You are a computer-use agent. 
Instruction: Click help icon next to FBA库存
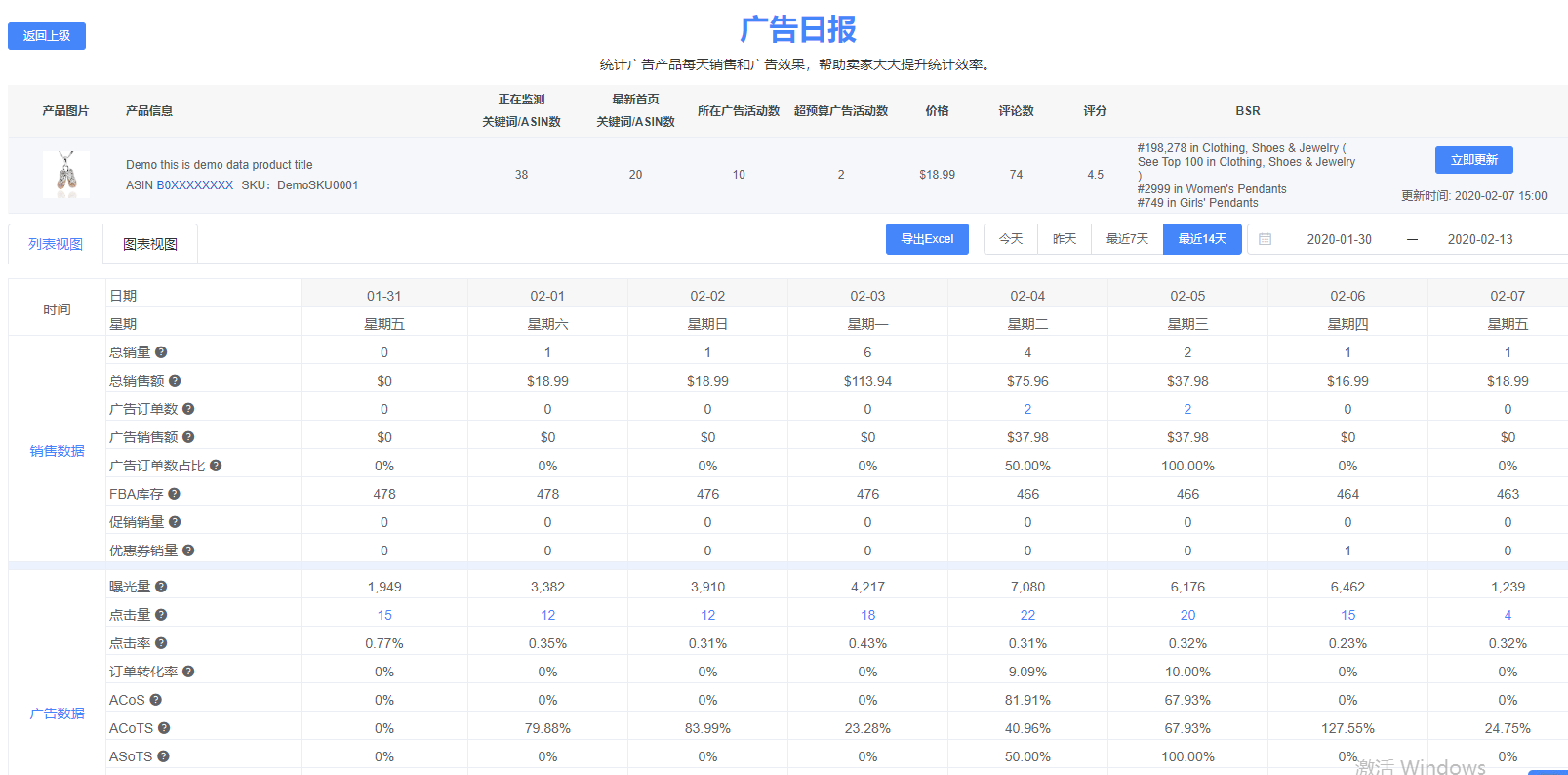[174, 494]
